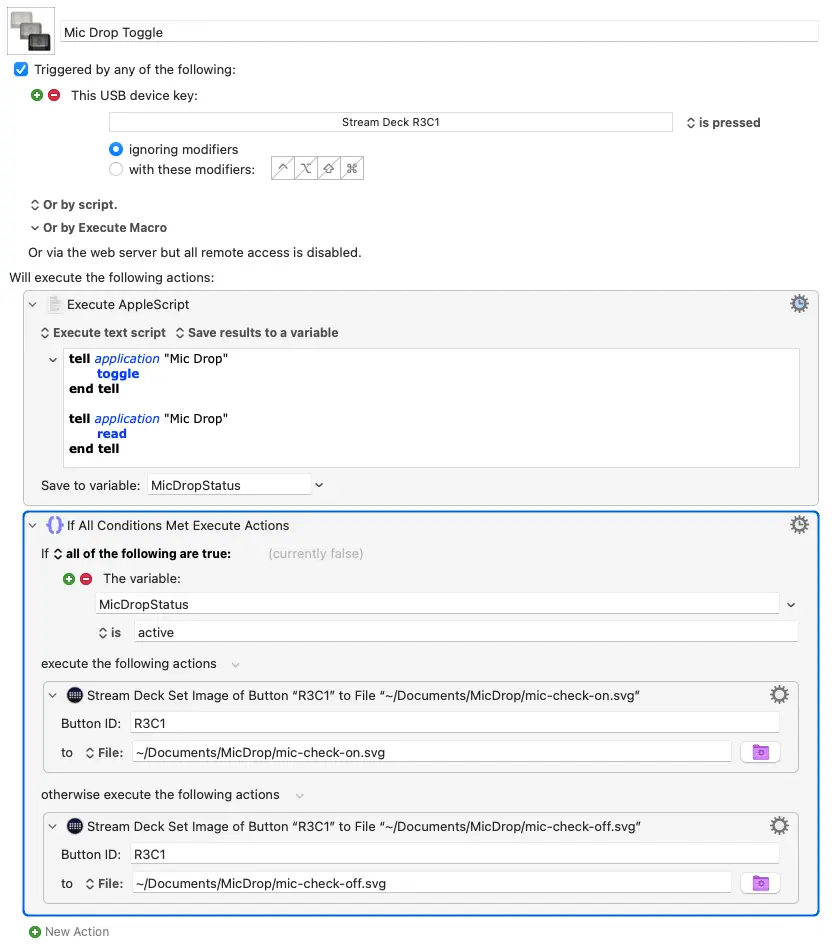Uncheck Triggered by any of the following
Image resolution: width=832 pixels, height=948 pixels.
(22, 69)
